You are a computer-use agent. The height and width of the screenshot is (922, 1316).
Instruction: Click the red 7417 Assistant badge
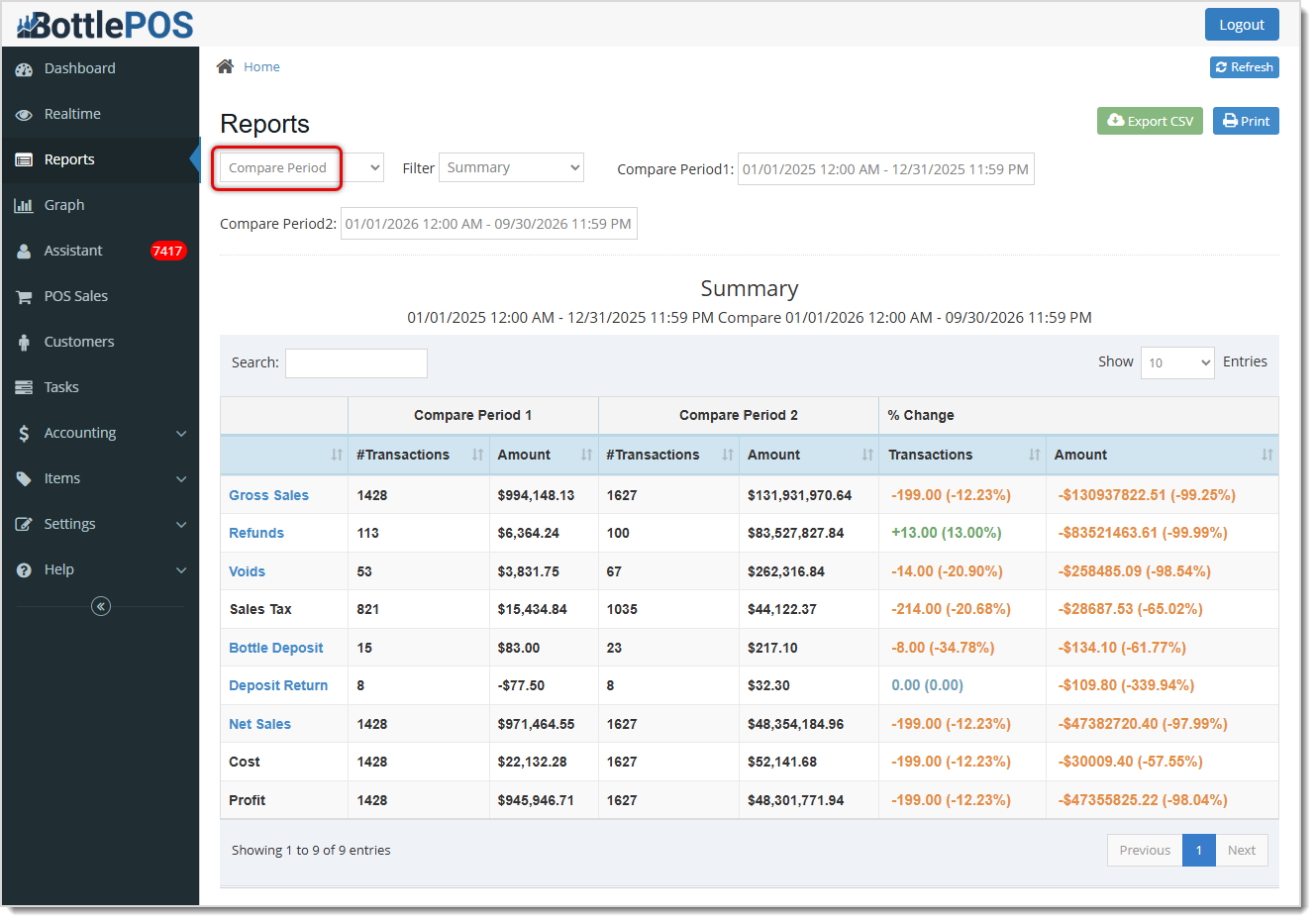[167, 252]
